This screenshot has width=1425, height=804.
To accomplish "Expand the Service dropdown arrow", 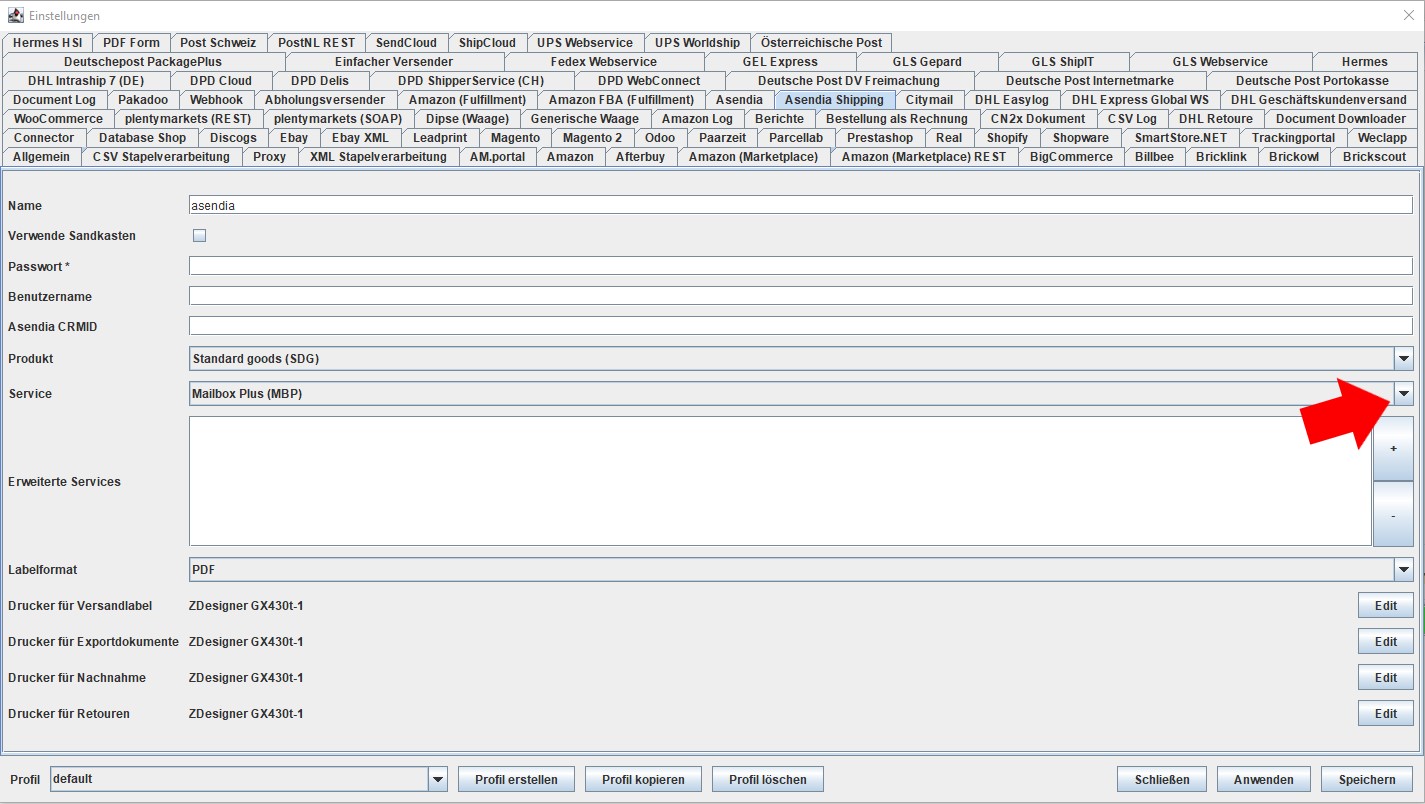I will point(1404,394).
